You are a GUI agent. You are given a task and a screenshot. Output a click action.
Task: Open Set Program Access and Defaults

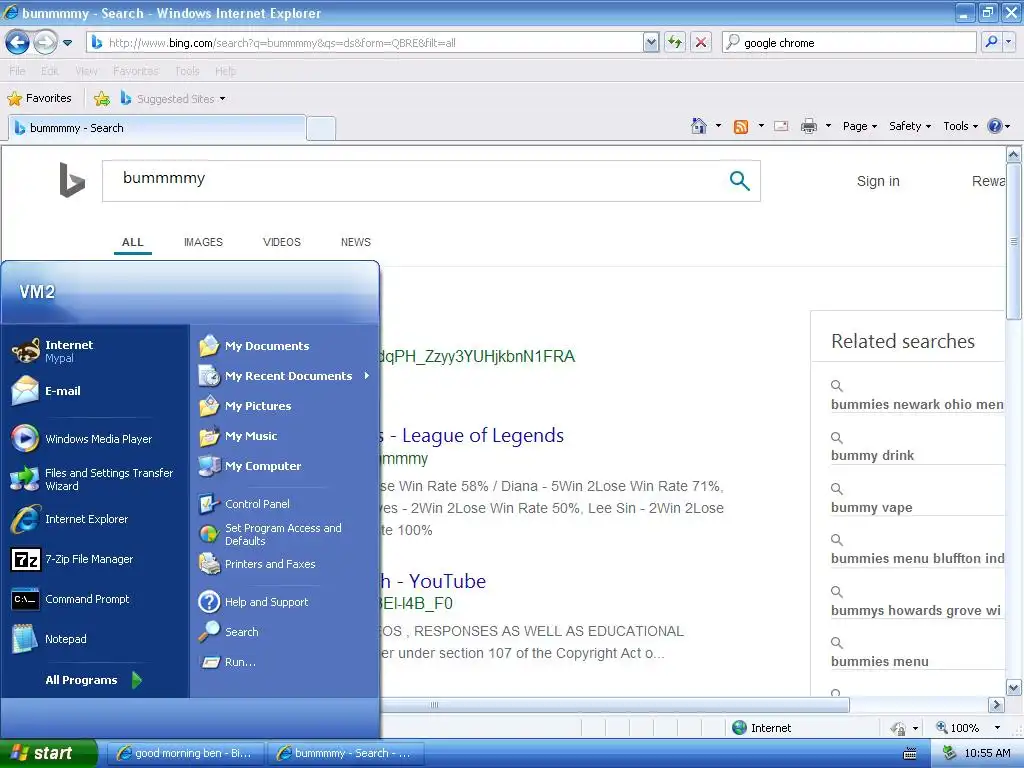pos(285,534)
